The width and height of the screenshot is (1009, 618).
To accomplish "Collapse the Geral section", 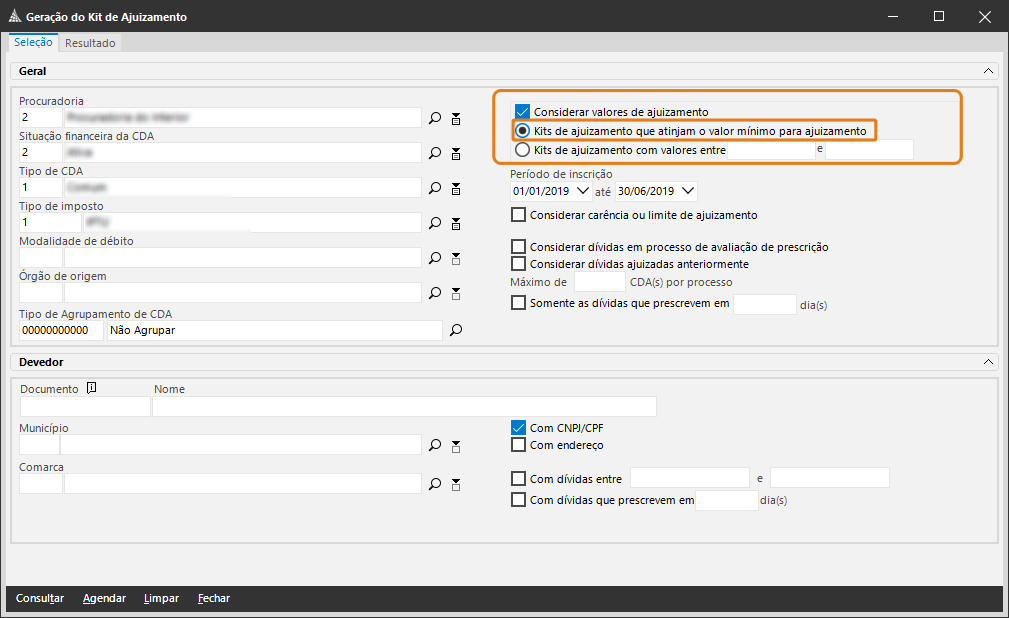I will [x=989, y=71].
